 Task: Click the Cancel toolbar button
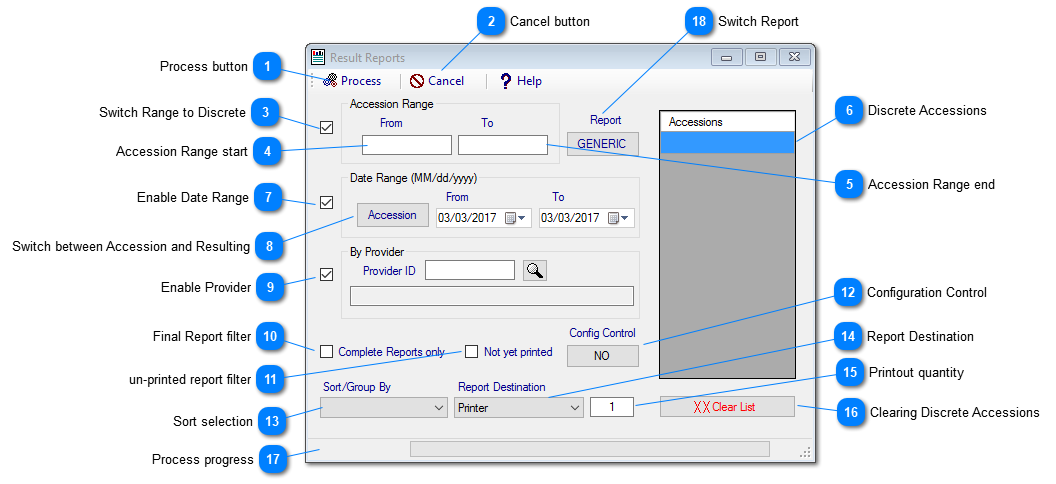[437, 81]
